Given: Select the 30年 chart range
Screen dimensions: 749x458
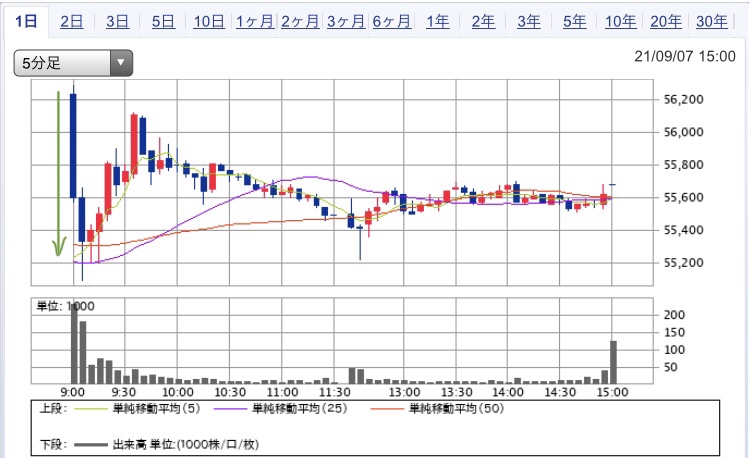Looking at the screenshot, I should (x=712, y=21).
